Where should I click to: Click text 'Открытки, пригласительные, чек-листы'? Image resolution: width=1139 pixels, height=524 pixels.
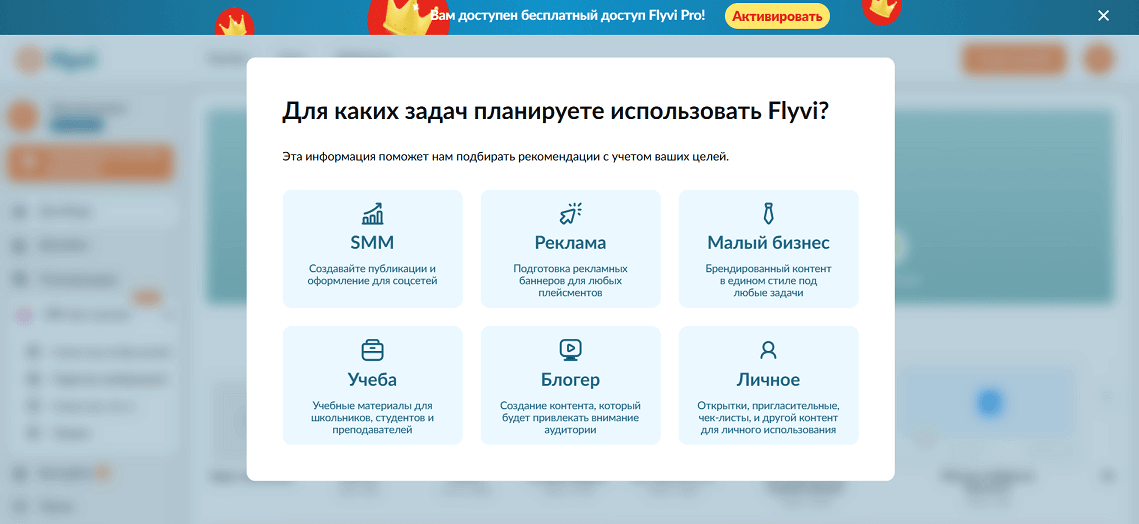769,411
